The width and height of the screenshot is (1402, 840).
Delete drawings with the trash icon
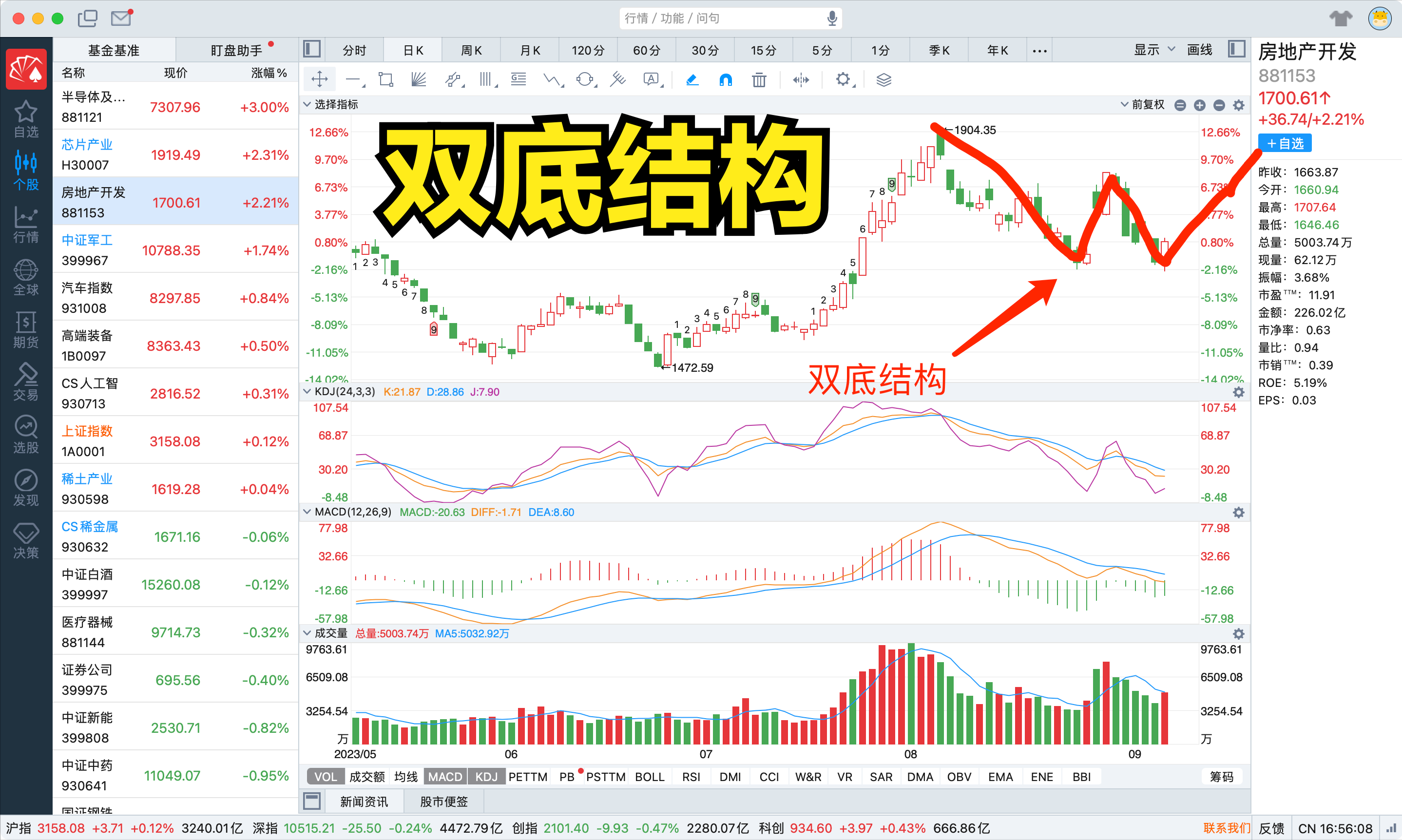tap(759, 80)
